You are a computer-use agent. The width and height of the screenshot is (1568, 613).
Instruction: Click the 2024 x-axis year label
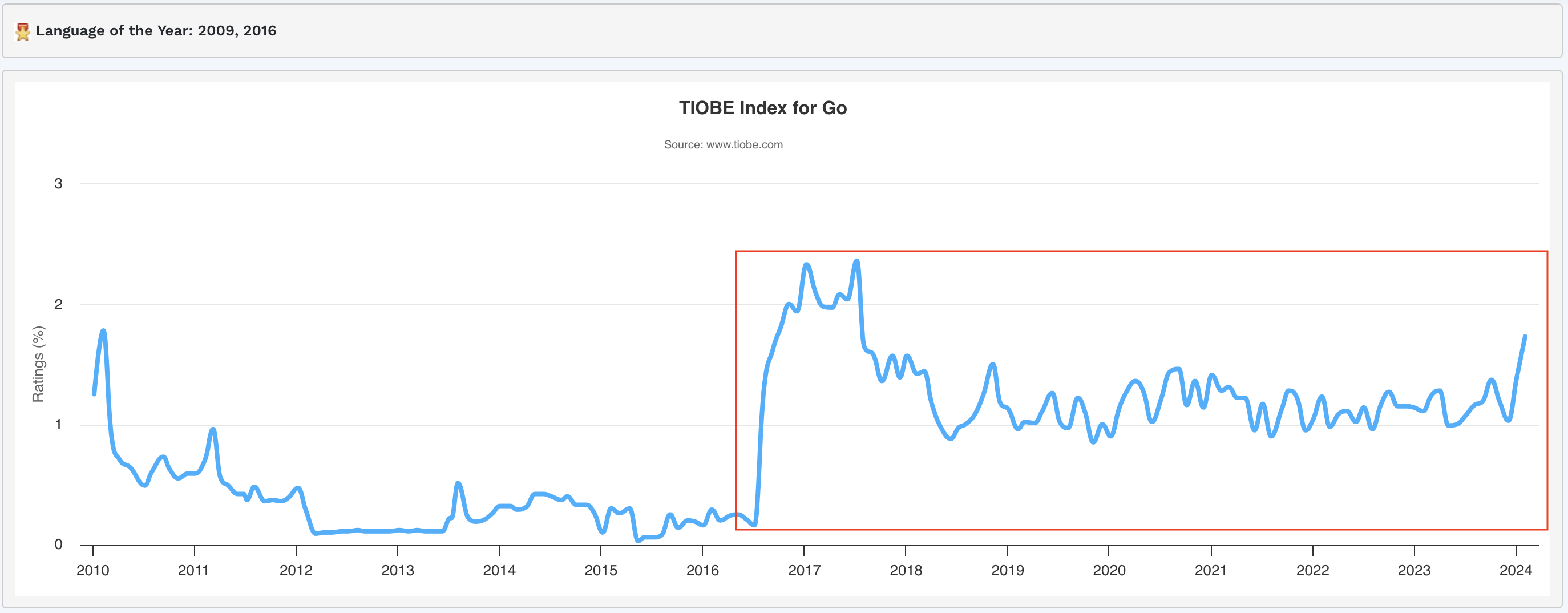(x=1516, y=570)
